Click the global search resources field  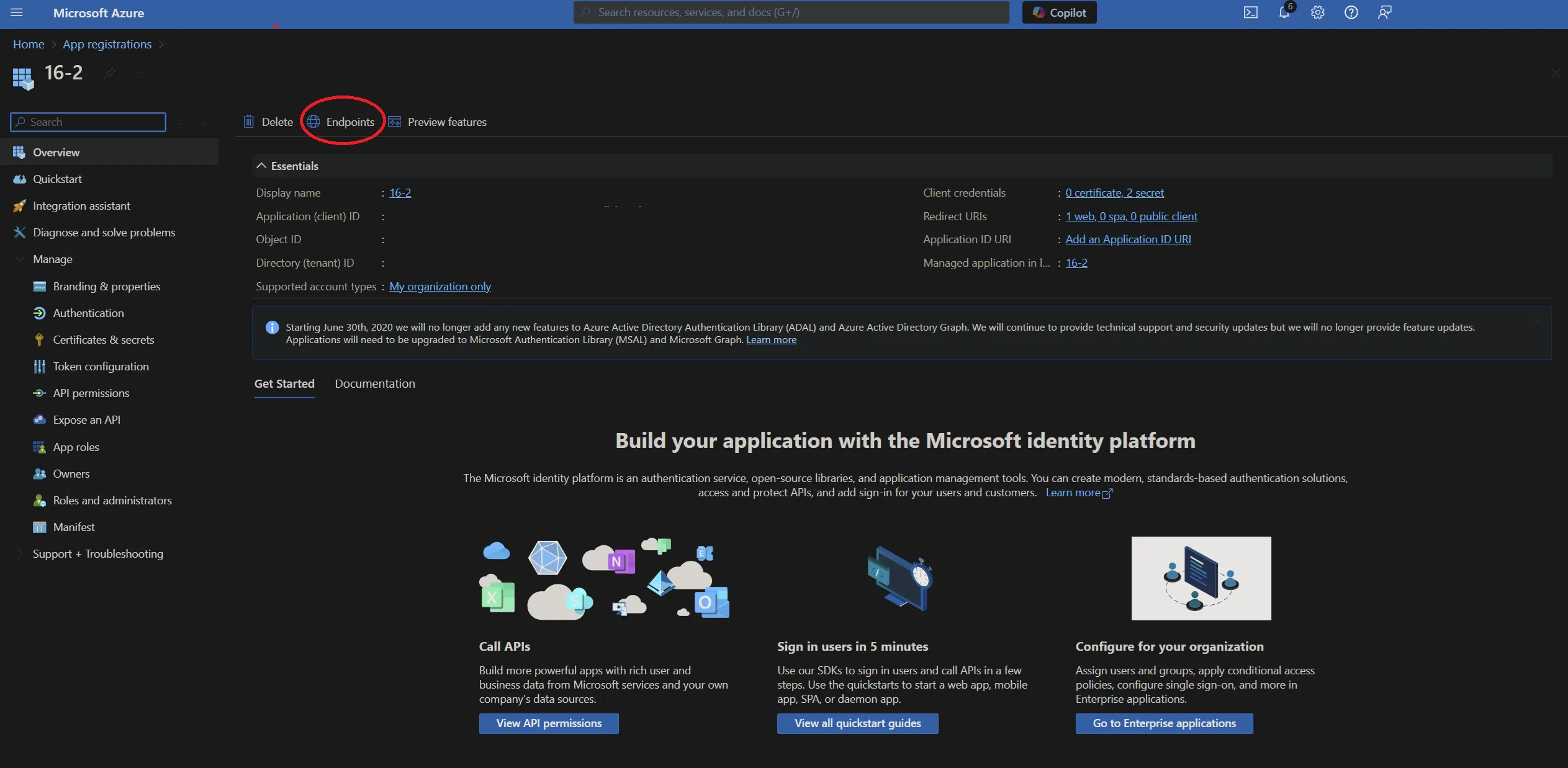tap(791, 12)
